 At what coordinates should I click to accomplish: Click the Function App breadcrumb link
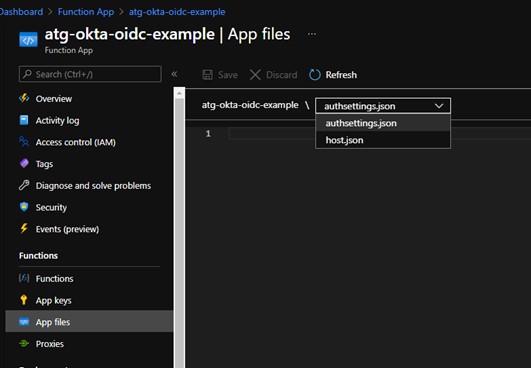tap(86, 12)
